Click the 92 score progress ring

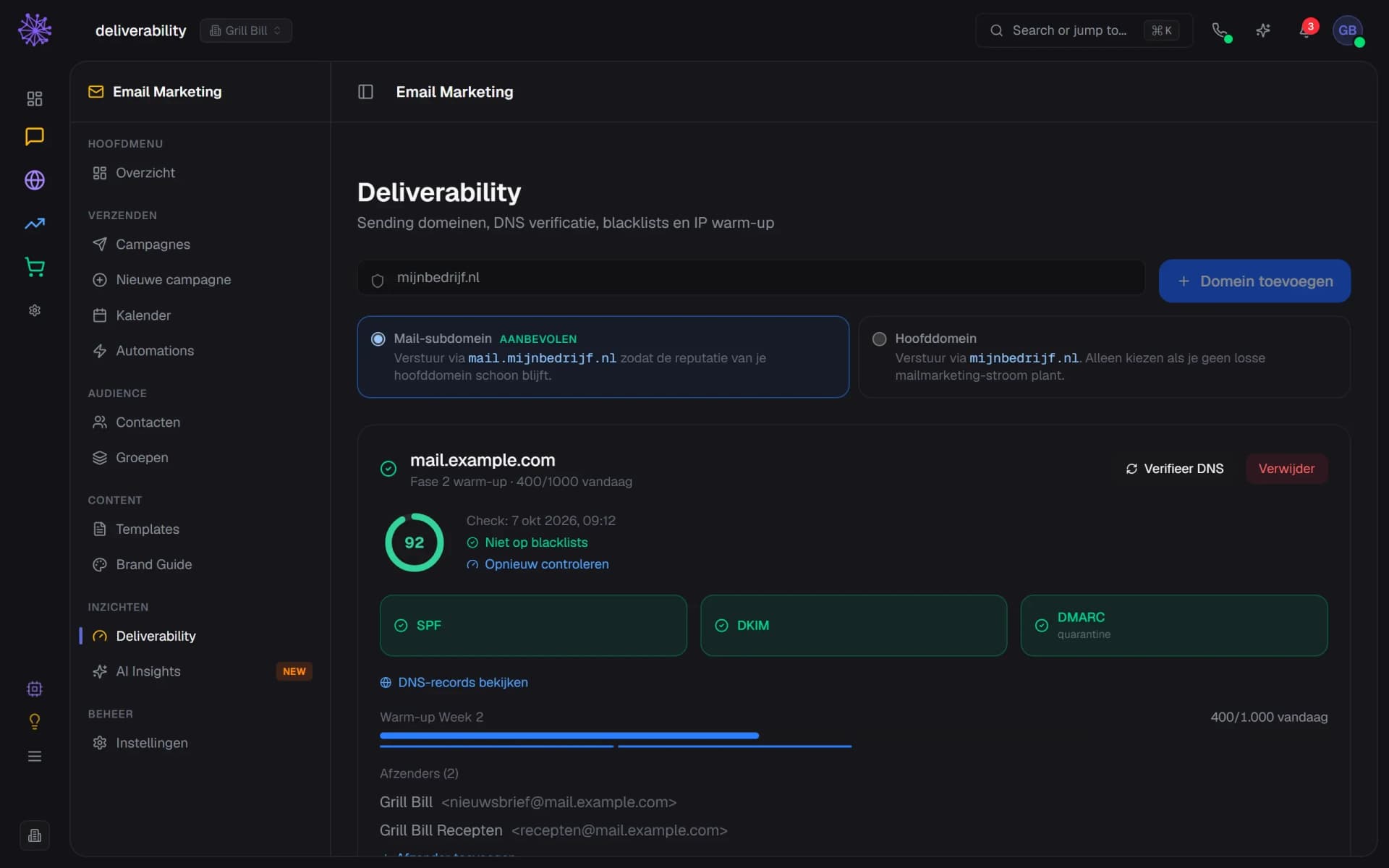414,542
